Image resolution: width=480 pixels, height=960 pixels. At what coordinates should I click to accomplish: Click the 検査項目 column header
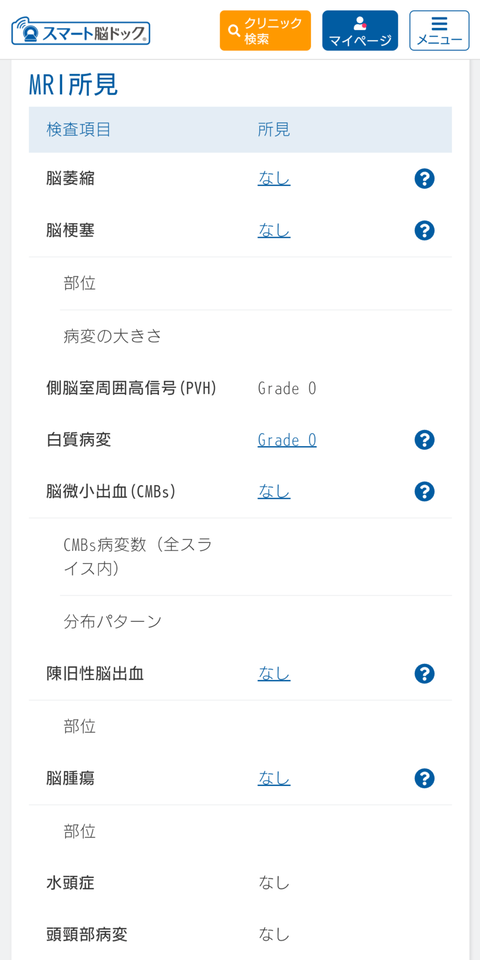pyautogui.click(x=78, y=130)
